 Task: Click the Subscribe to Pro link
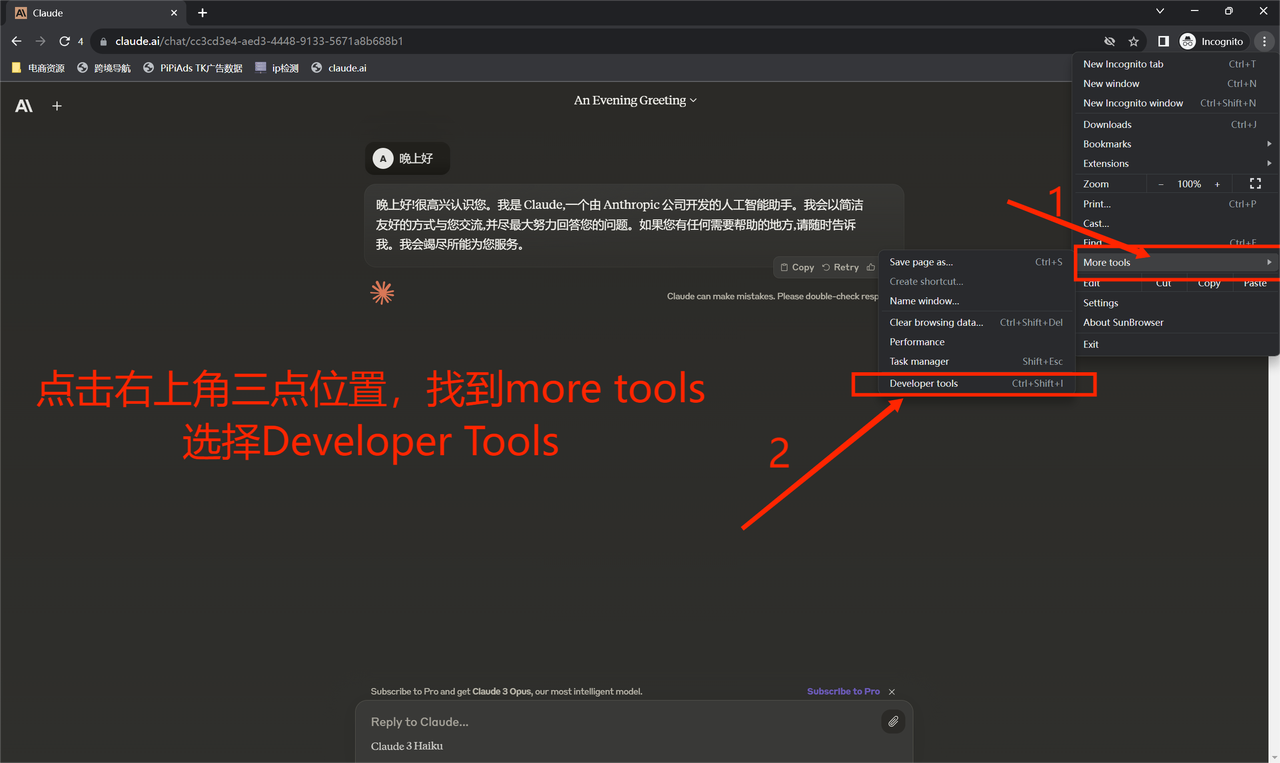[843, 692]
